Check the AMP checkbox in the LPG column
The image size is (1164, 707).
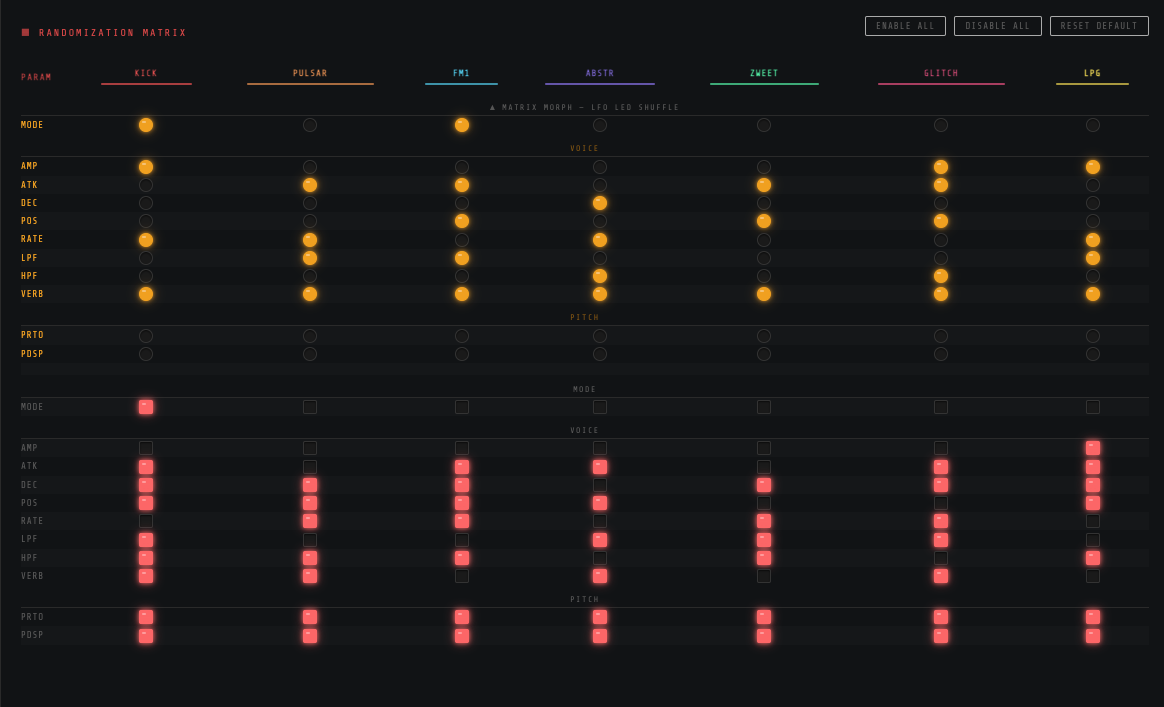[x=1092, y=448]
